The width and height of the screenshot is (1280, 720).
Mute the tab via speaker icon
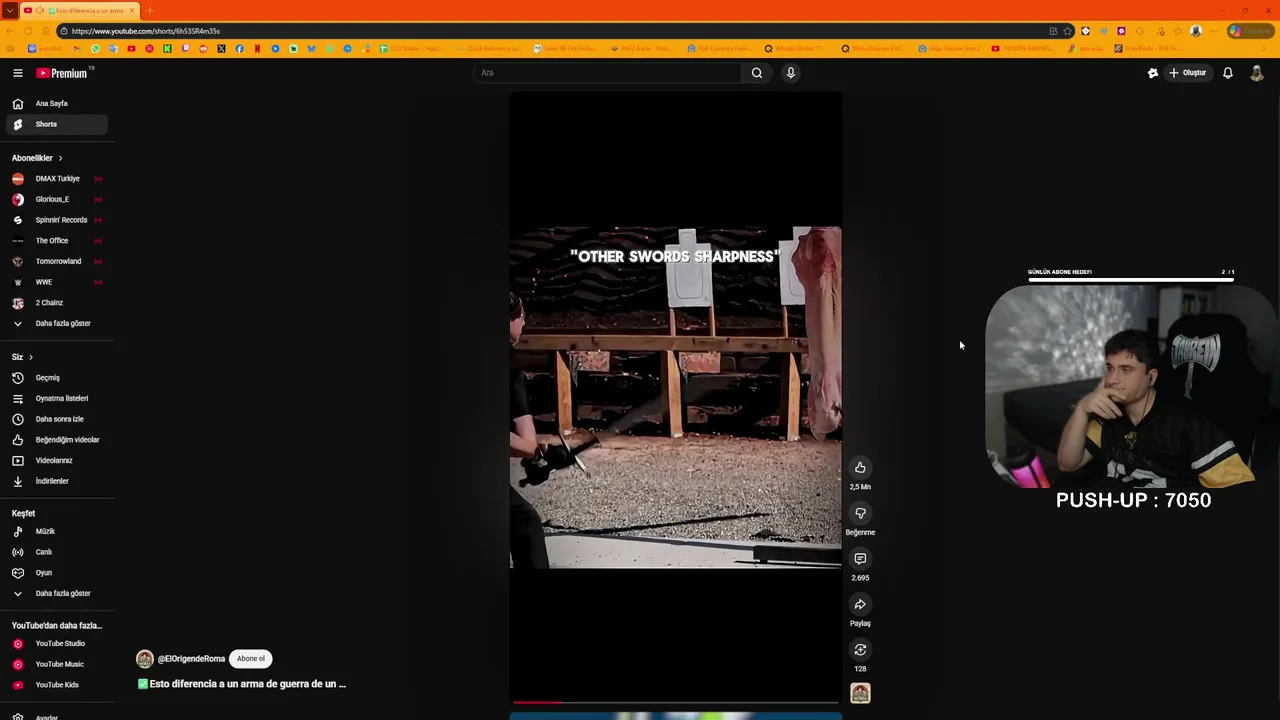[39, 10]
